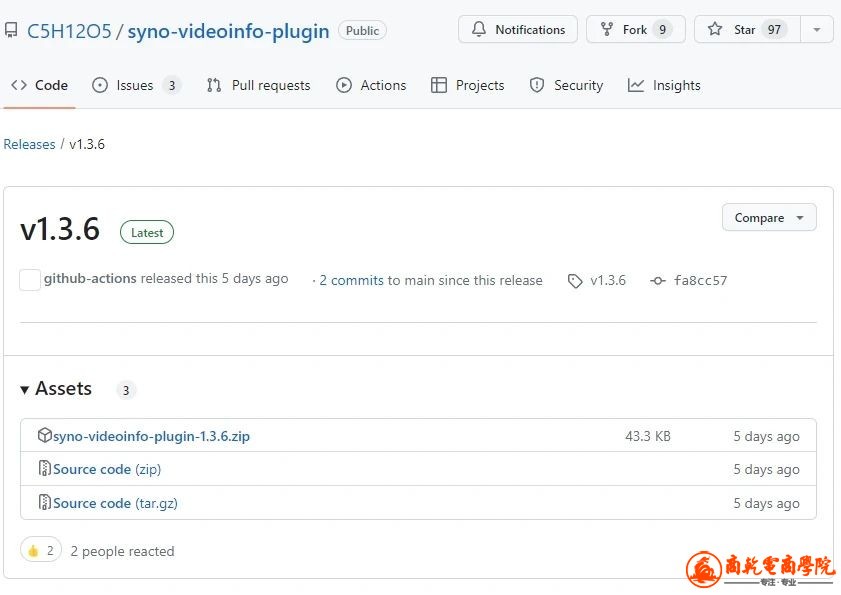Collapse the Assets section

56,388
